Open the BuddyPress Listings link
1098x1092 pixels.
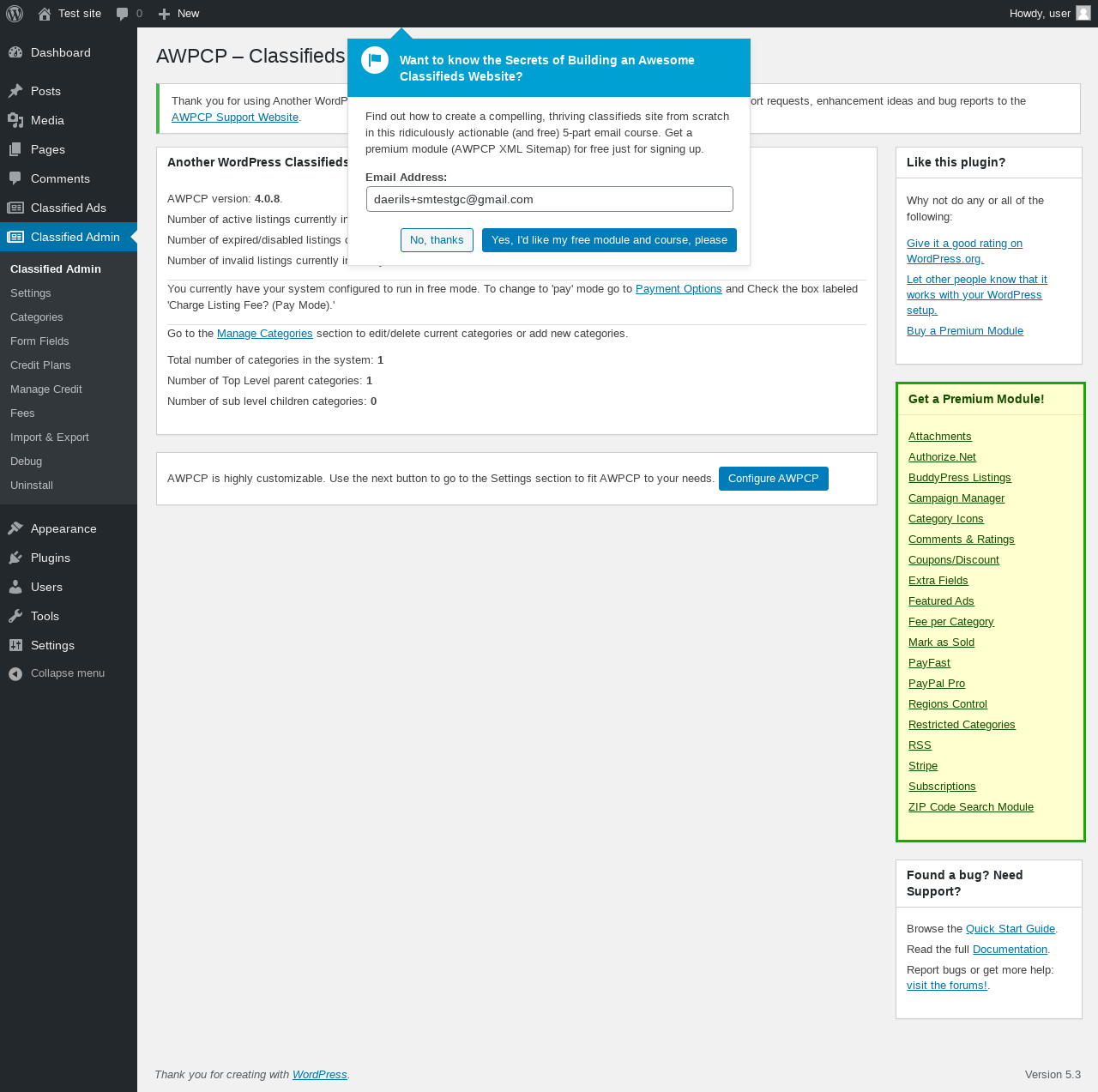pos(960,478)
